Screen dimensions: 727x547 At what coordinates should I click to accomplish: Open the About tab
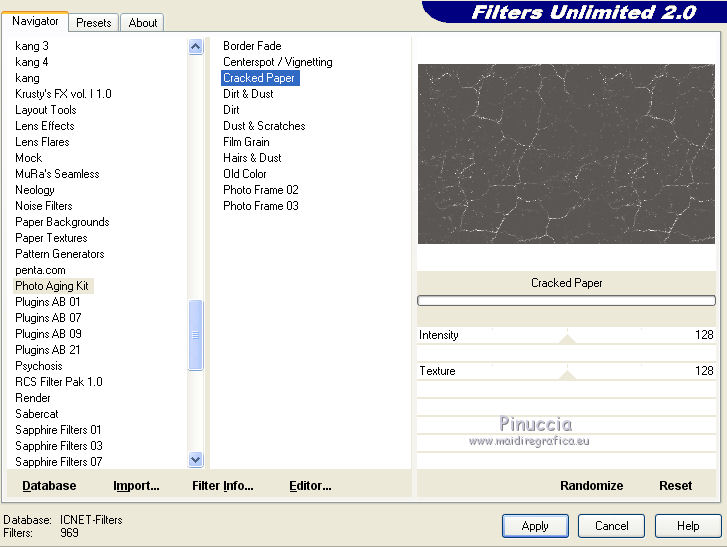coord(143,23)
